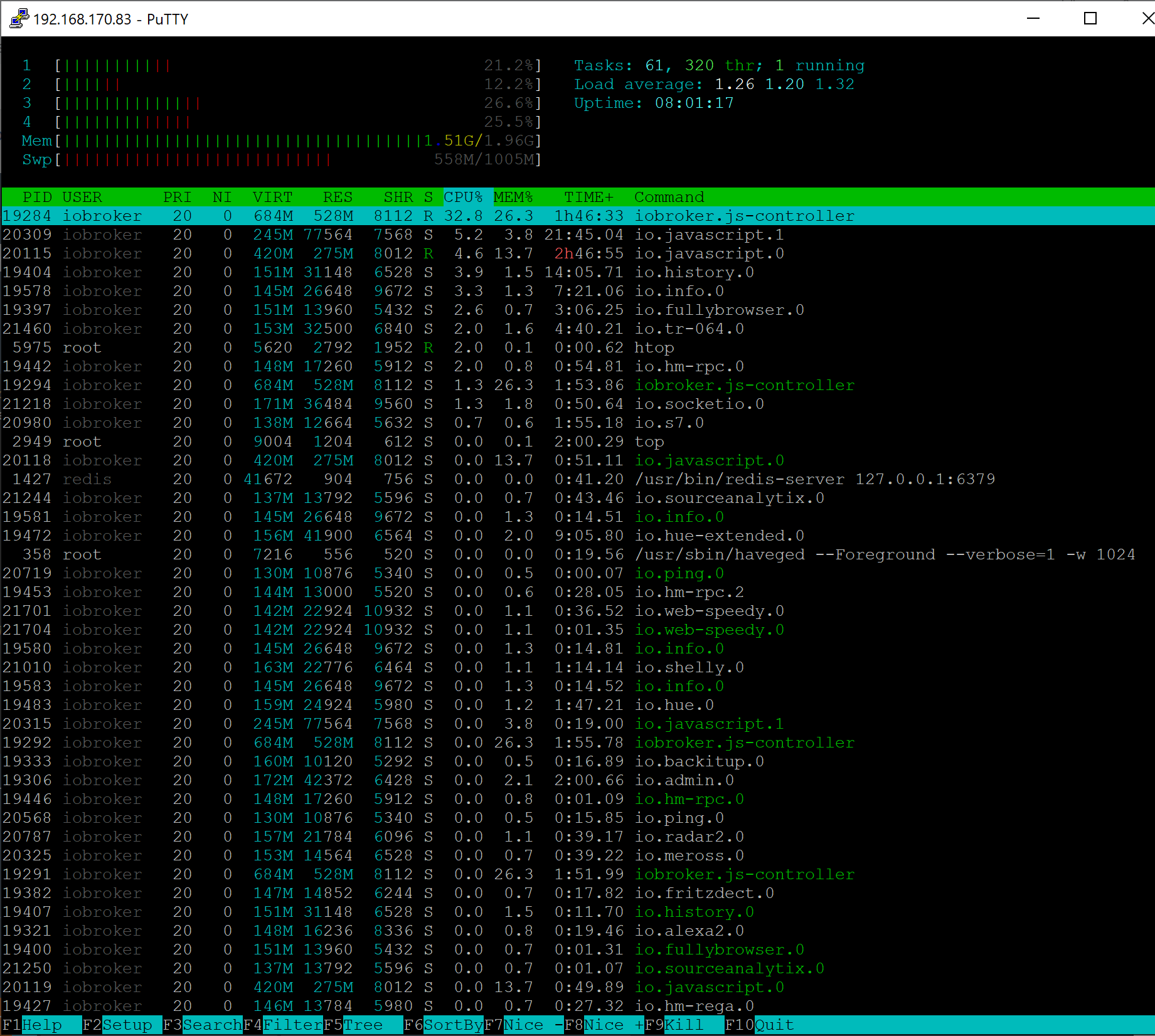This screenshot has height=1036, width=1155.
Task: Click the PuTTY icon in title bar
Action: click(x=19, y=19)
